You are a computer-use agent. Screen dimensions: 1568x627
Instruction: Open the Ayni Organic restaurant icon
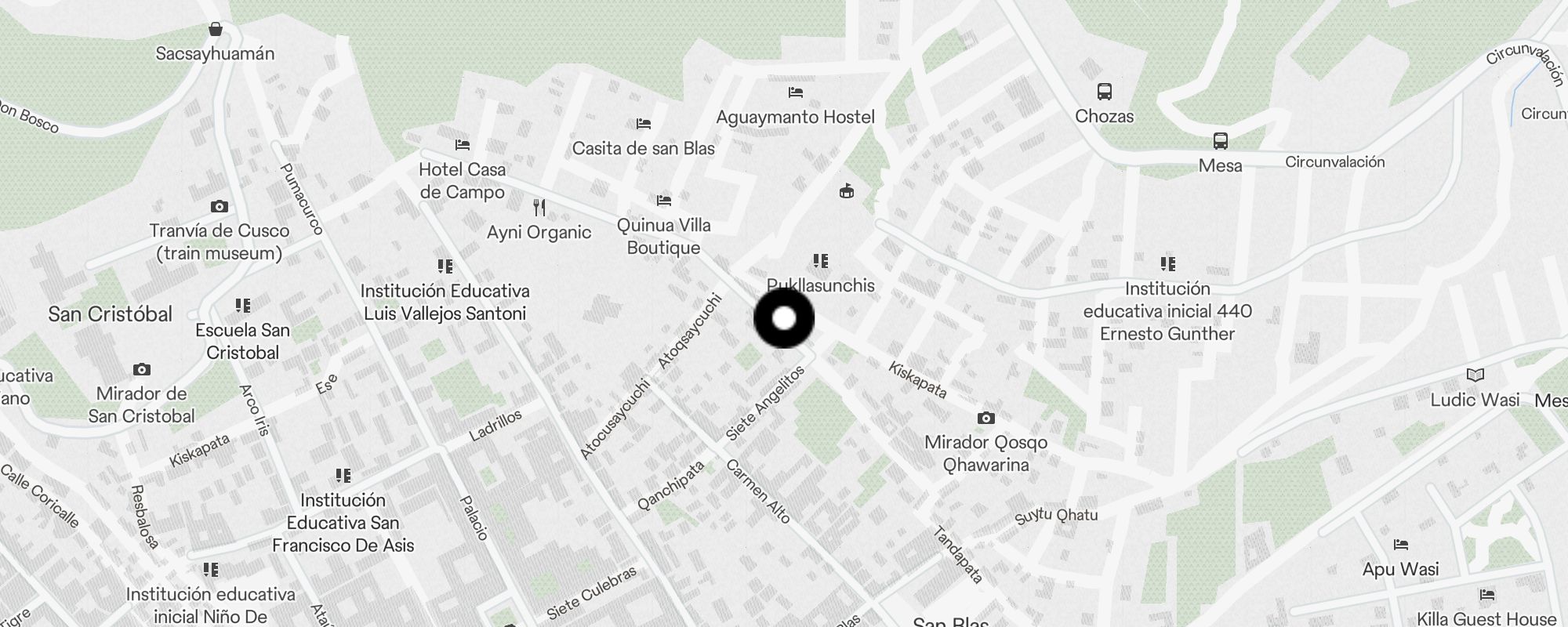click(539, 208)
